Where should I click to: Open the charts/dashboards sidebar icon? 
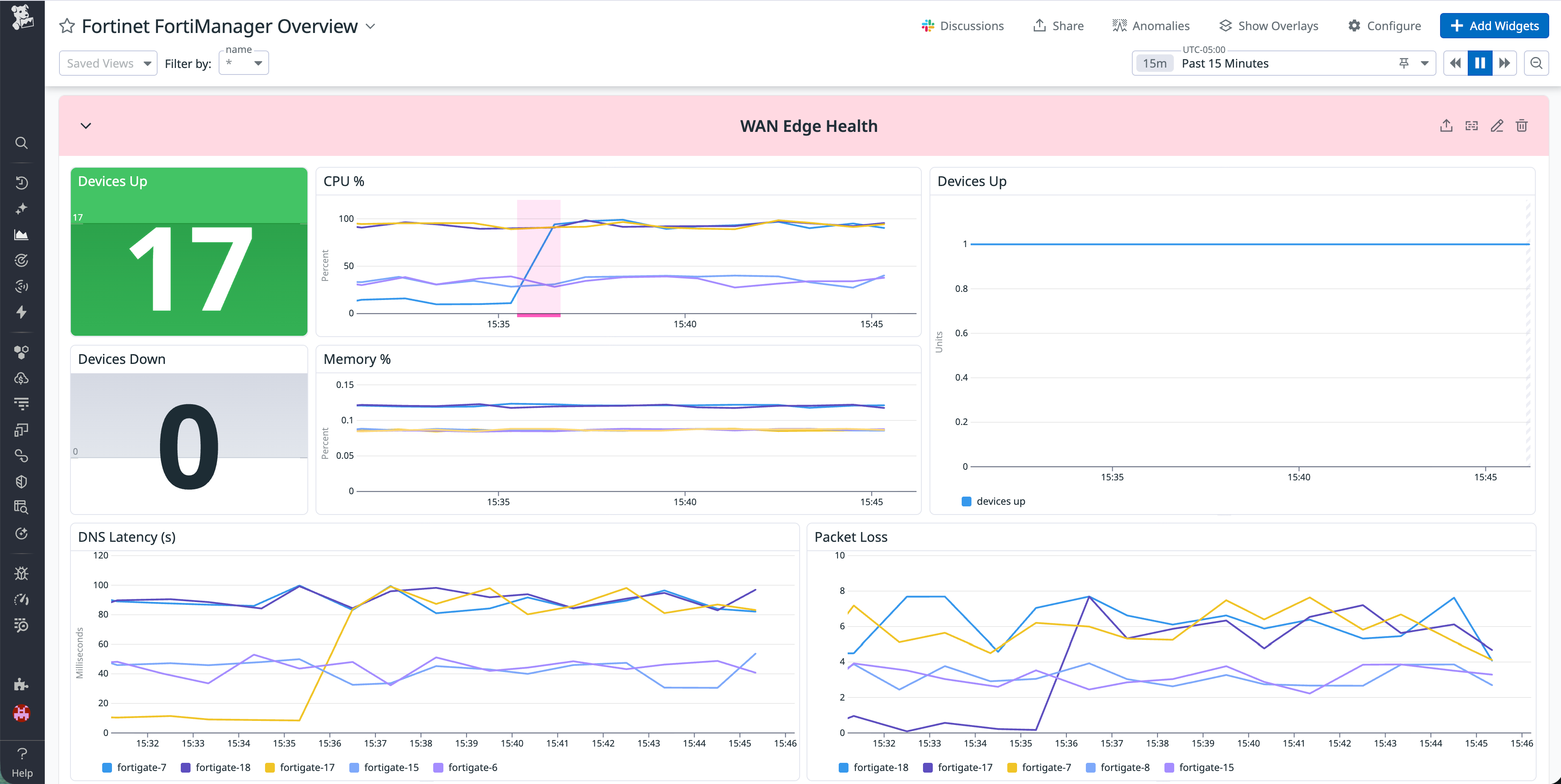(22, 235)
